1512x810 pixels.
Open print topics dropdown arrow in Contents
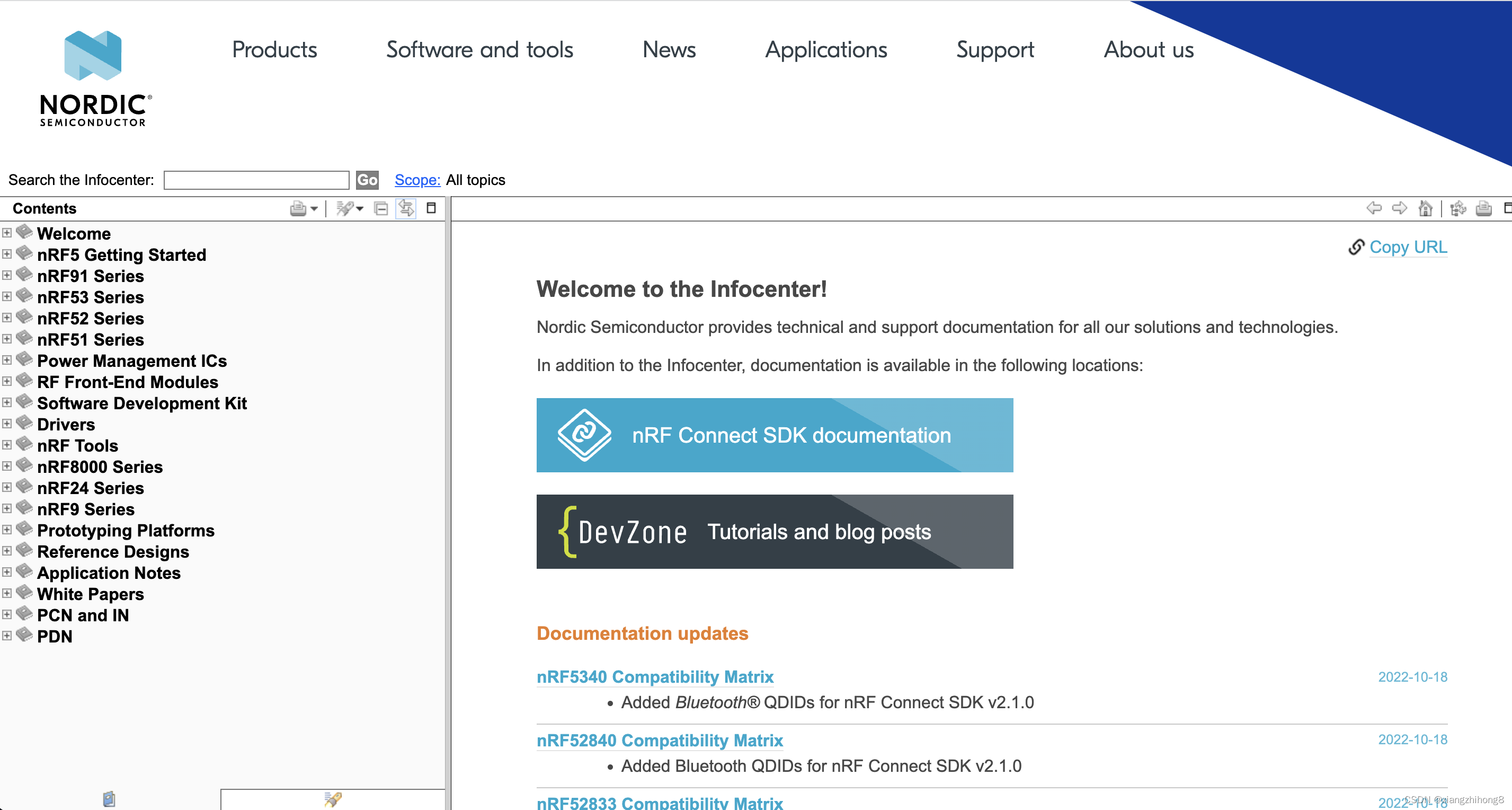pos(315,208)
